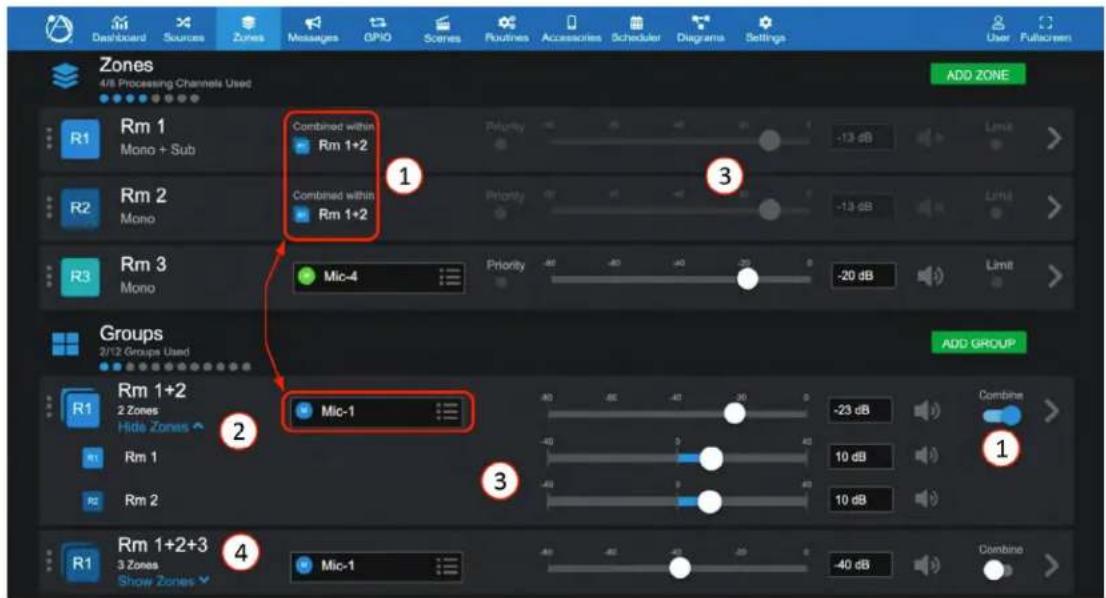Open the Accessories page

point(571,30)
